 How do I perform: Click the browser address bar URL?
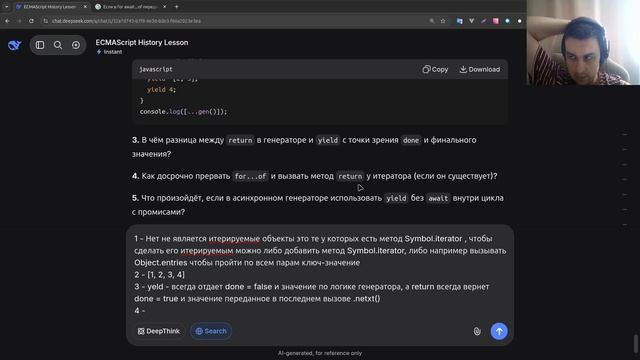tap(127, 21)
